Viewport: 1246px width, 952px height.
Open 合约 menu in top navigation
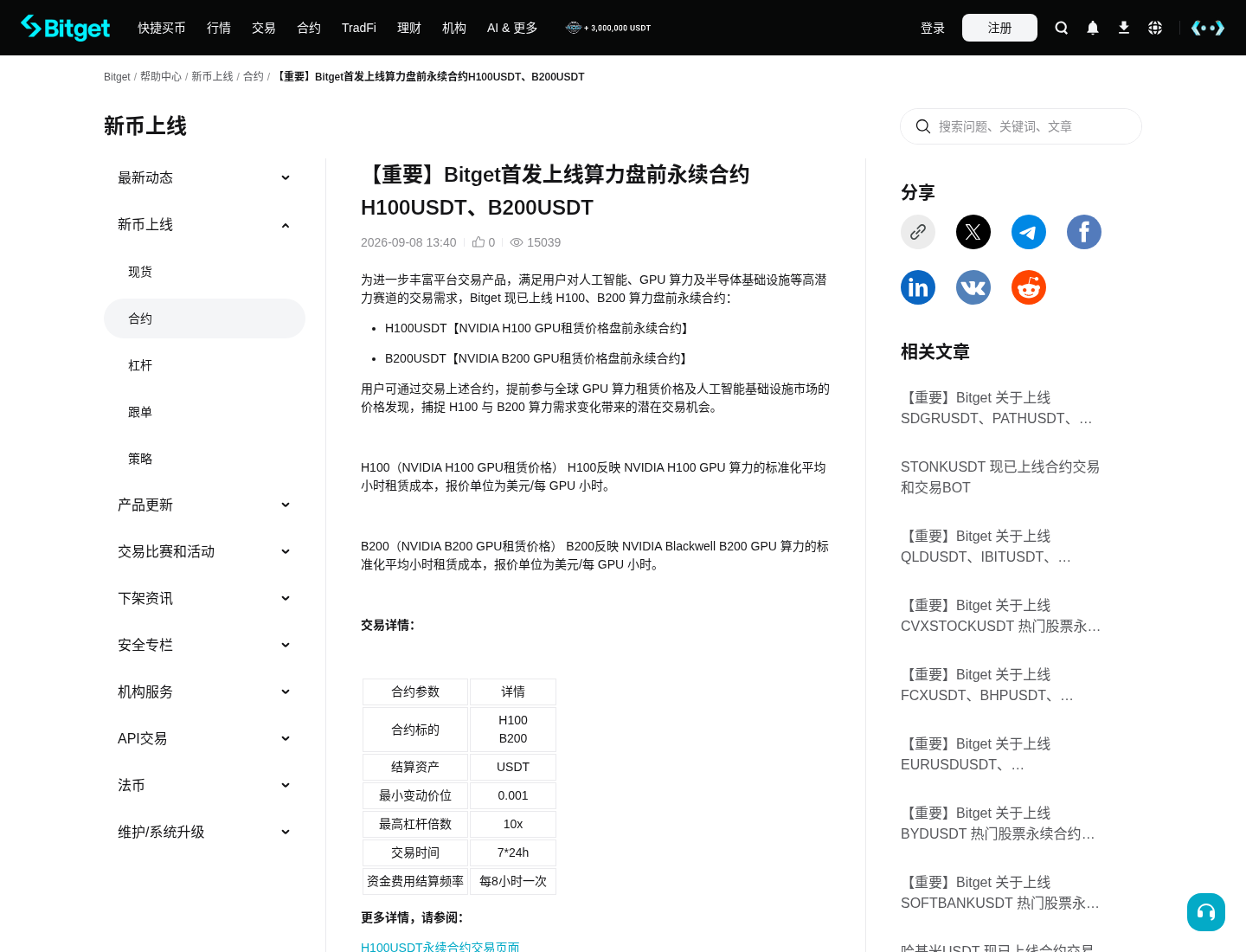pos(309,28)
